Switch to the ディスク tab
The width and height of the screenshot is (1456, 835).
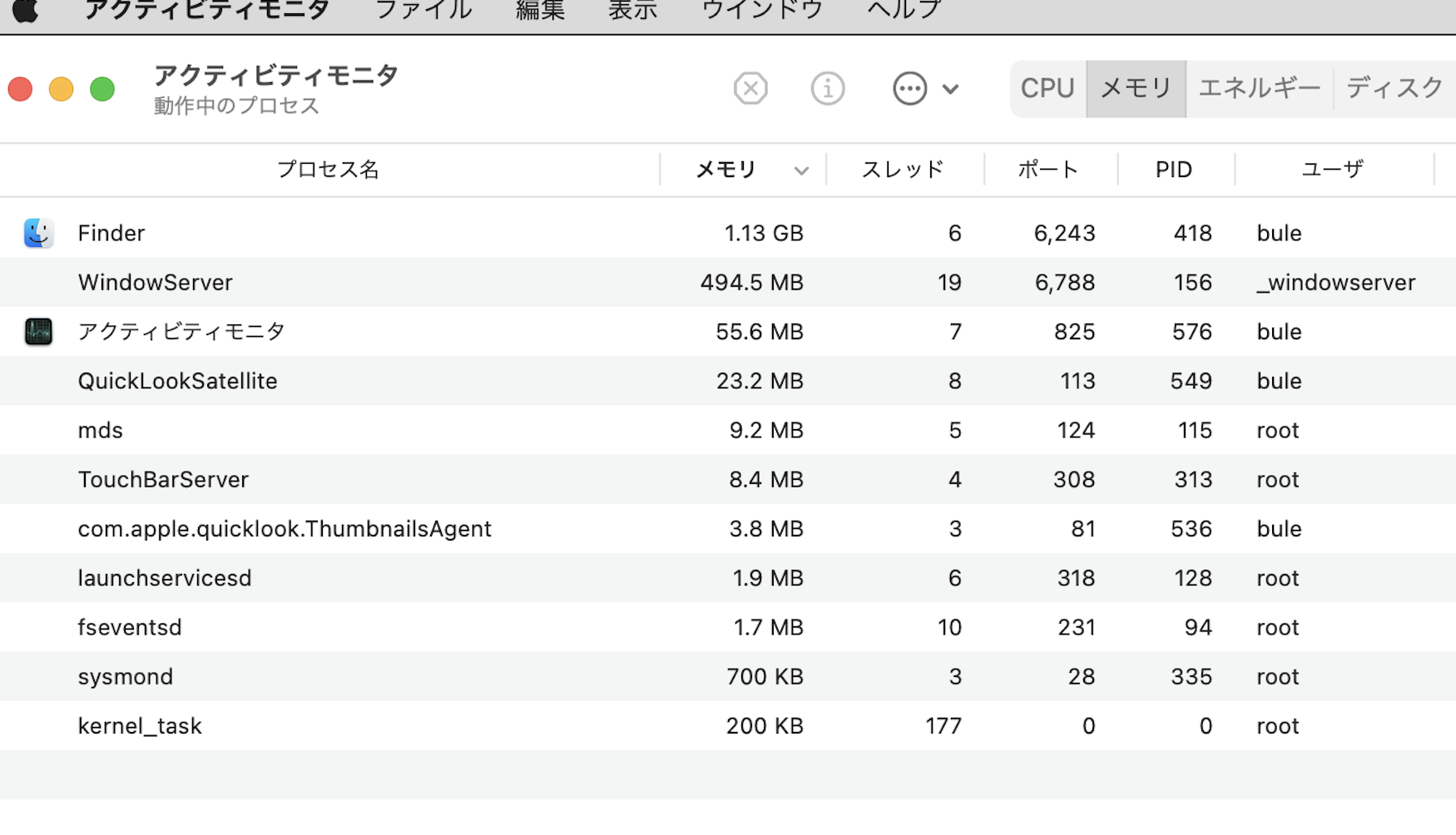1394,88
